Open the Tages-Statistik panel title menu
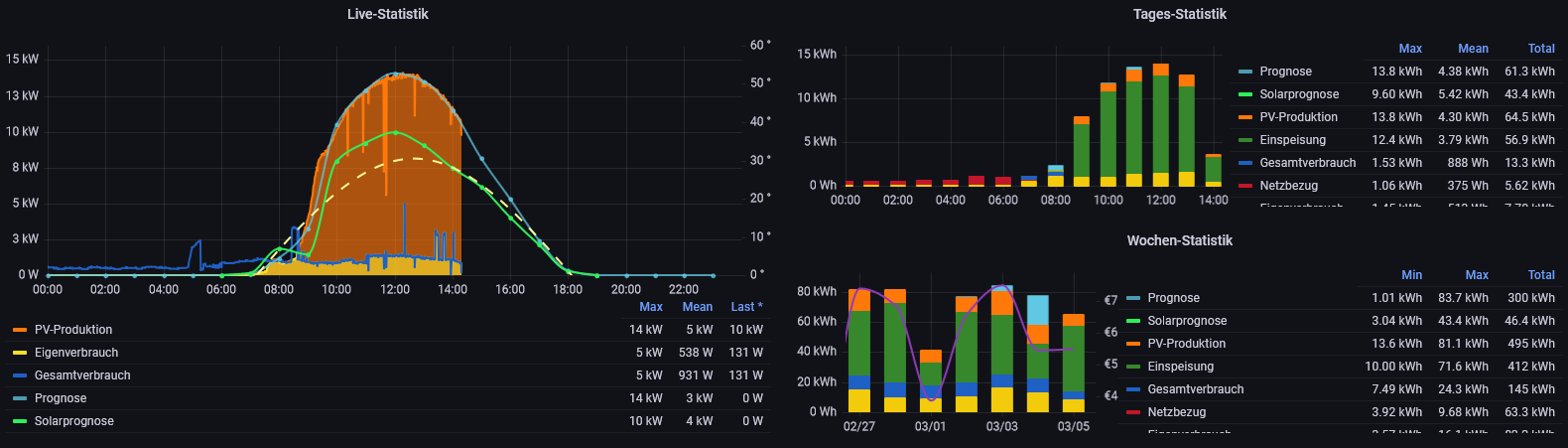Viewport: 1568px width, 448px height. coord(1179,14)
